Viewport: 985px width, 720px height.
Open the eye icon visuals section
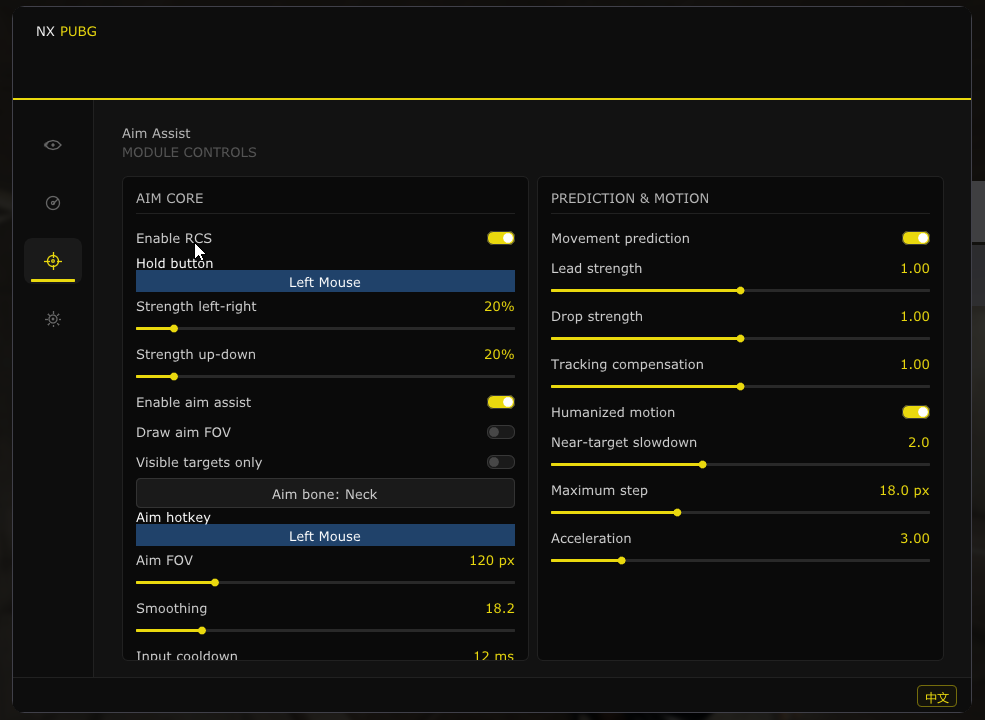(x=53, y=145)
